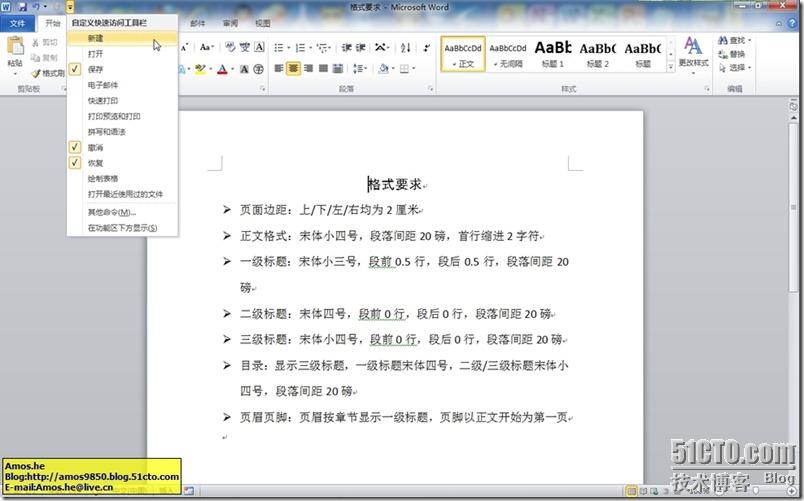Viewport: 804px width, 501px height.
Task: Click the distributed alignment icon
Action: tap(338, 68)
